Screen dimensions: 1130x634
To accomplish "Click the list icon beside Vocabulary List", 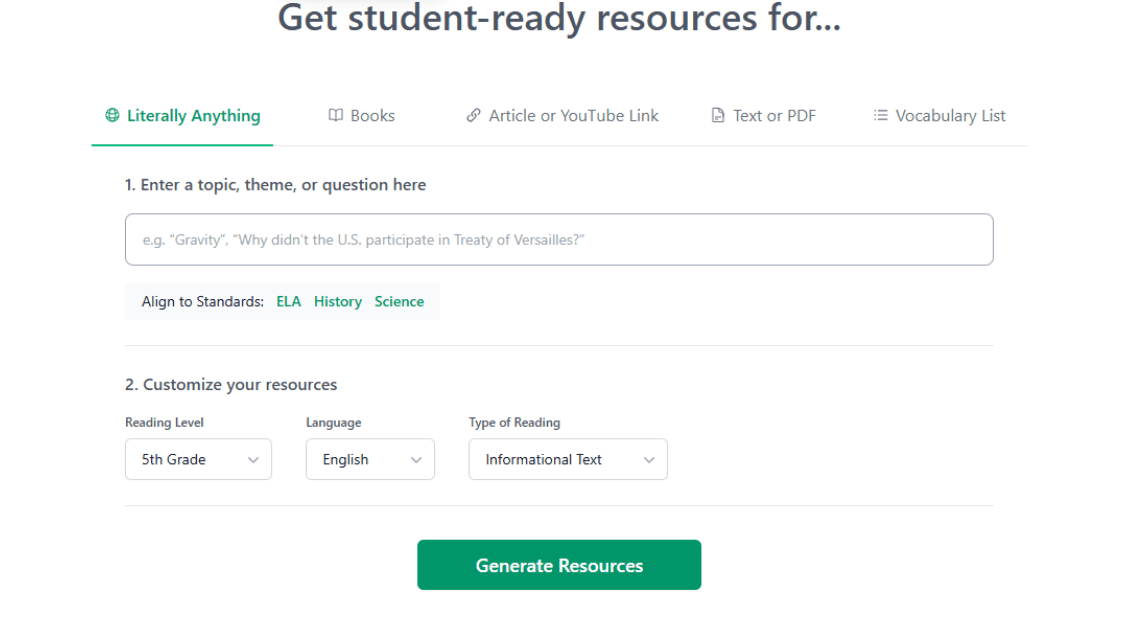I will click(x=881, y=116).
